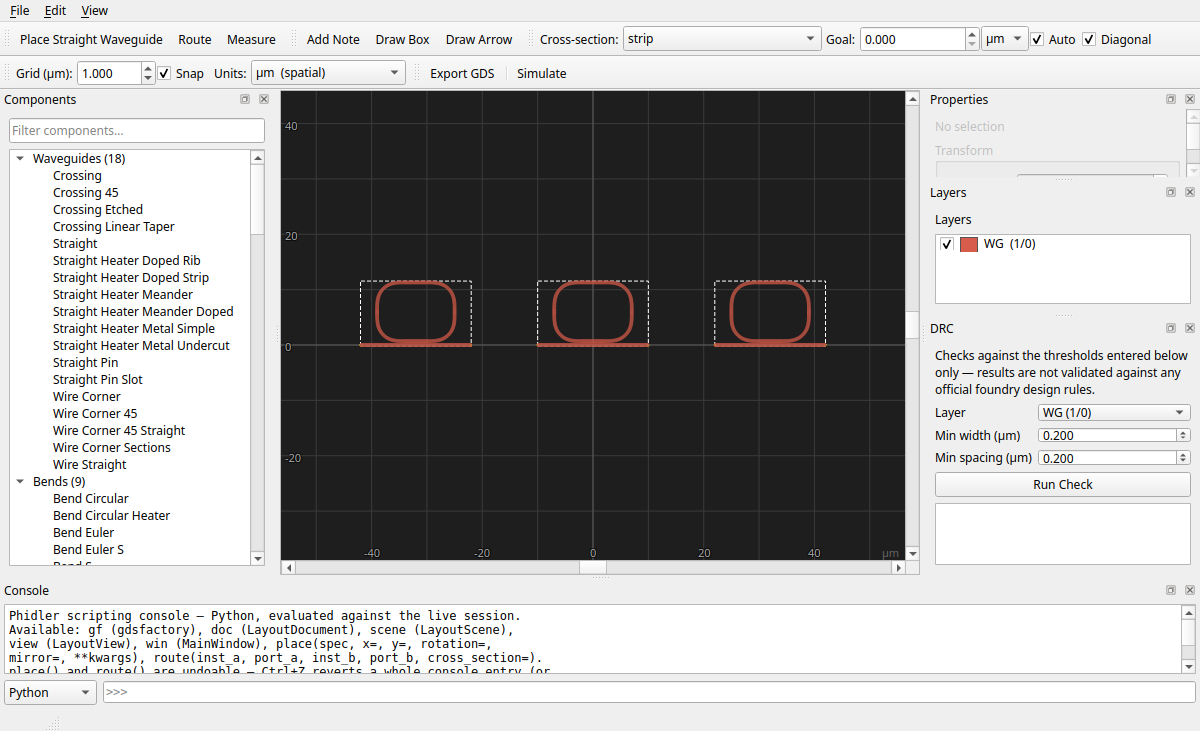Select the Route tool
Viewport: 1200px width, 731px height.
click(195, 39)
